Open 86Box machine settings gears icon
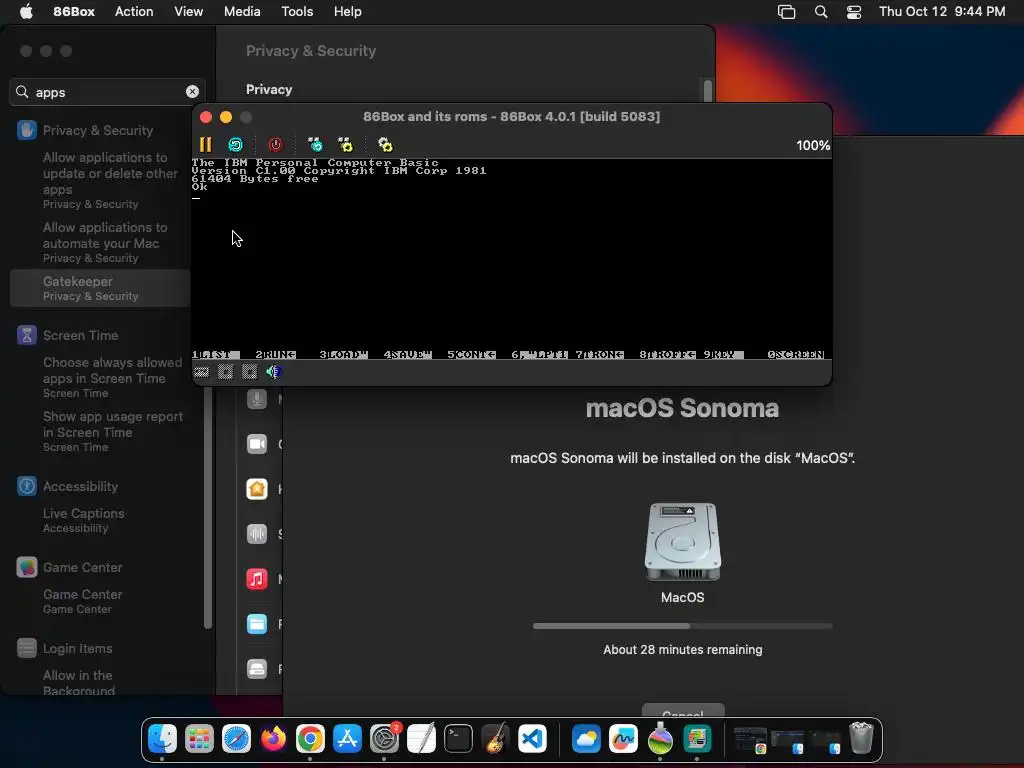 (x=385, y=144)
